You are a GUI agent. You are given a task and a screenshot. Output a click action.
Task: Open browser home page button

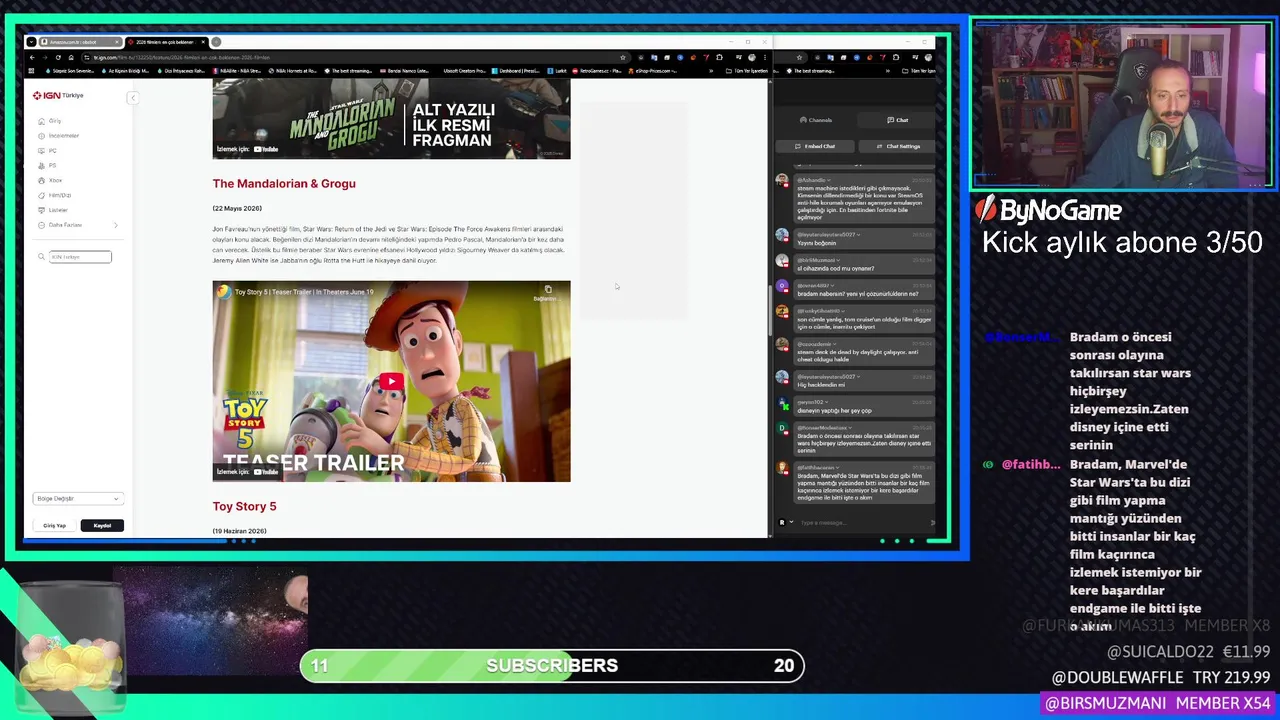(71, 57)
